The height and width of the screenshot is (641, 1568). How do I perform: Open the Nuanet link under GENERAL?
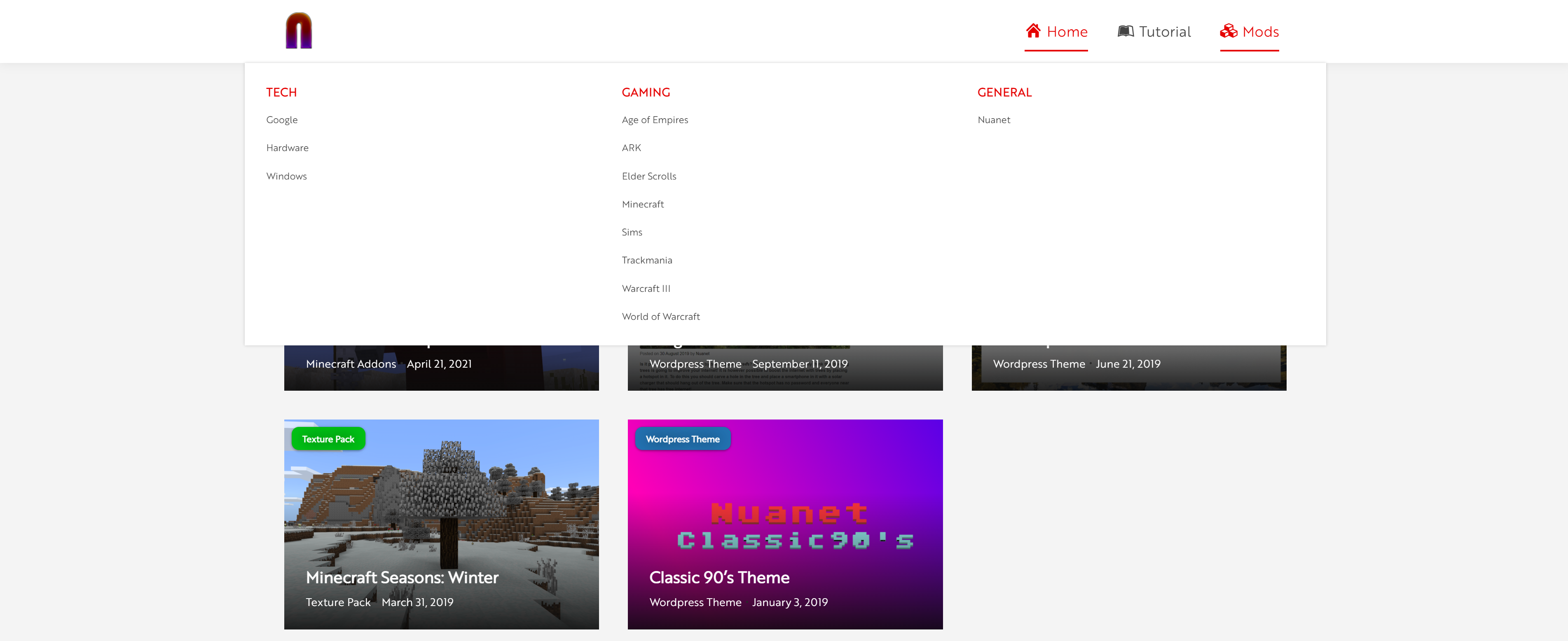point(993,120)
